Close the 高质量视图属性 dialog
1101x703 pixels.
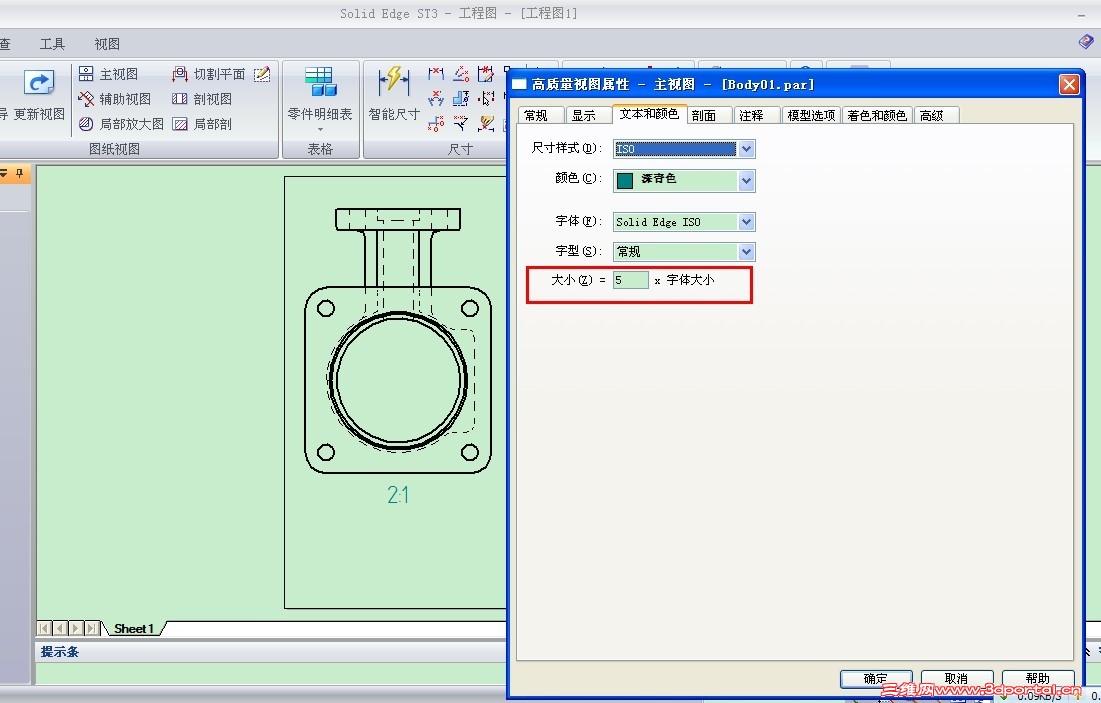(x=1069, y=85)
